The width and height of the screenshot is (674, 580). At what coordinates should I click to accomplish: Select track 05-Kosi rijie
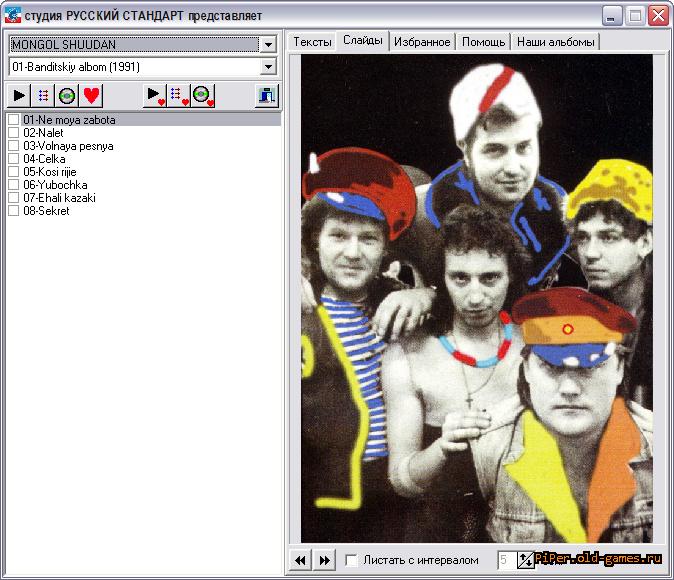pyautogui.click(x=50, y=172)
